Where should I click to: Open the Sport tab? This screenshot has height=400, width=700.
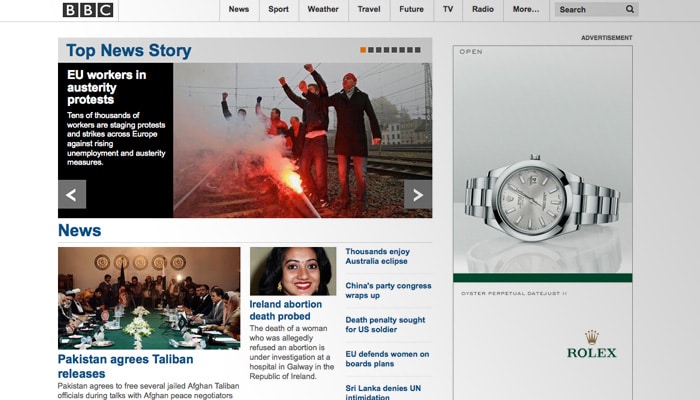[279, 10]
